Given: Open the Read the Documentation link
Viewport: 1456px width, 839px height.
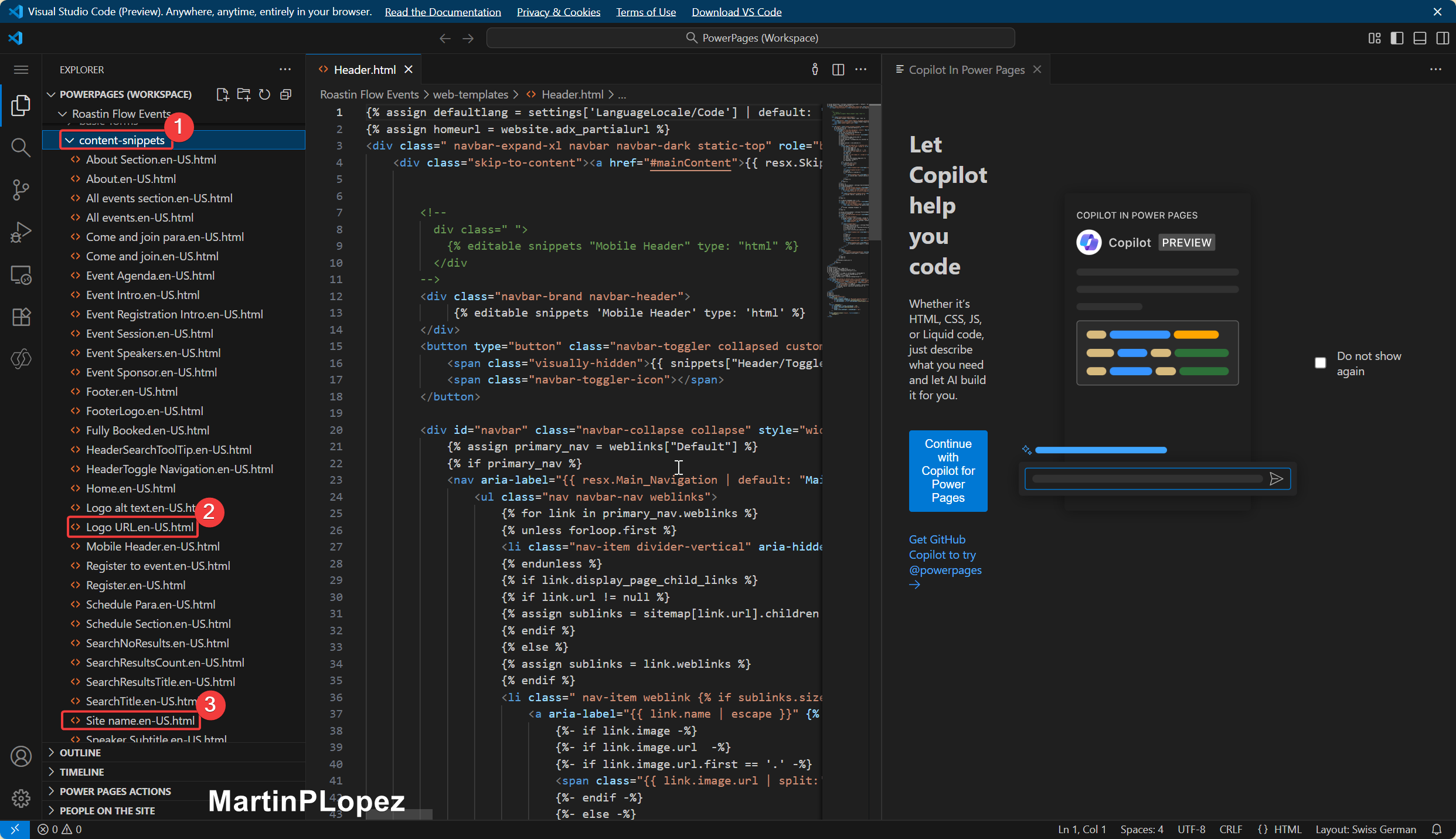Looking at the screenshot, I should [443, 12].
